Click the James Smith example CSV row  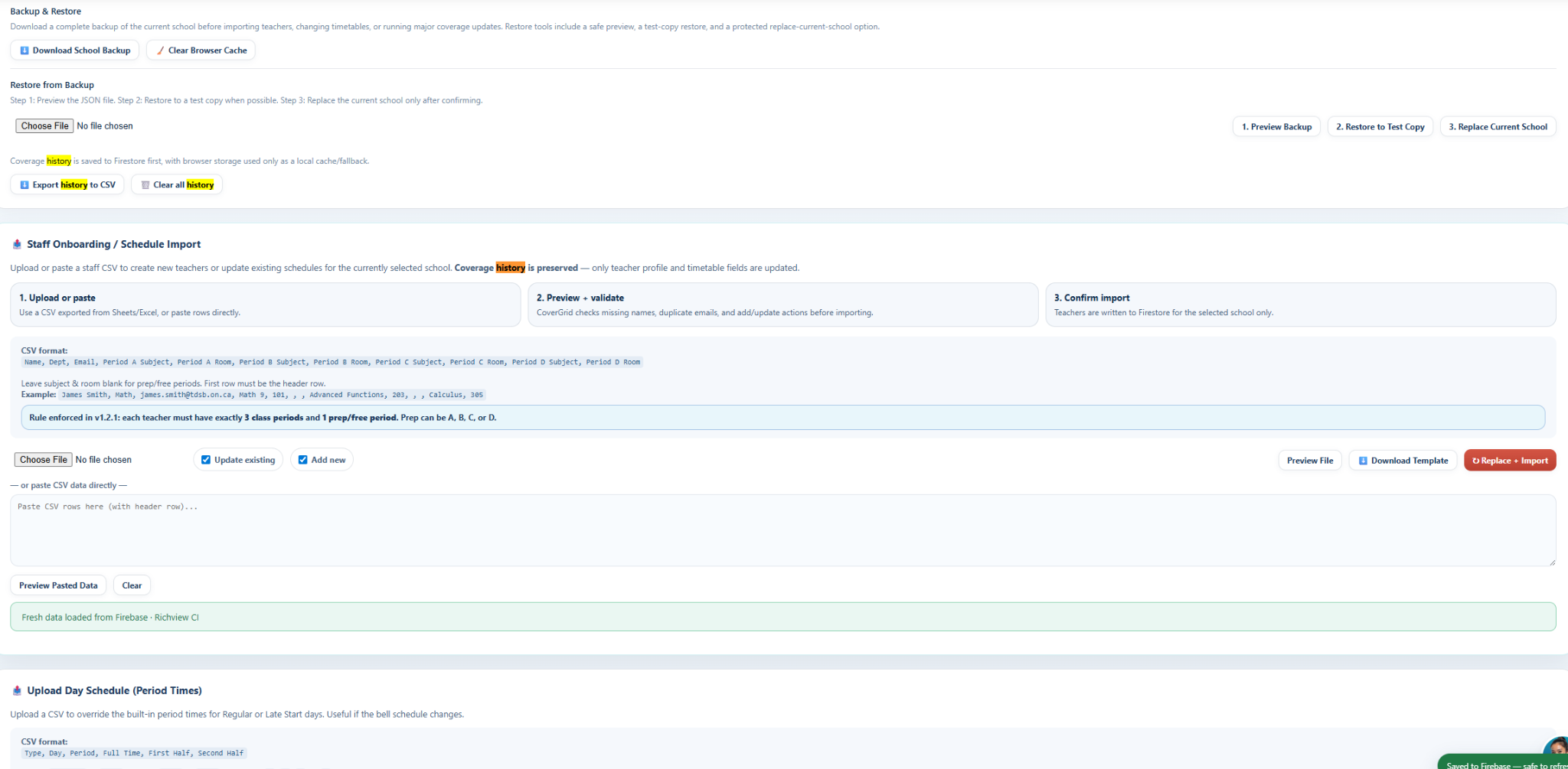273,396
